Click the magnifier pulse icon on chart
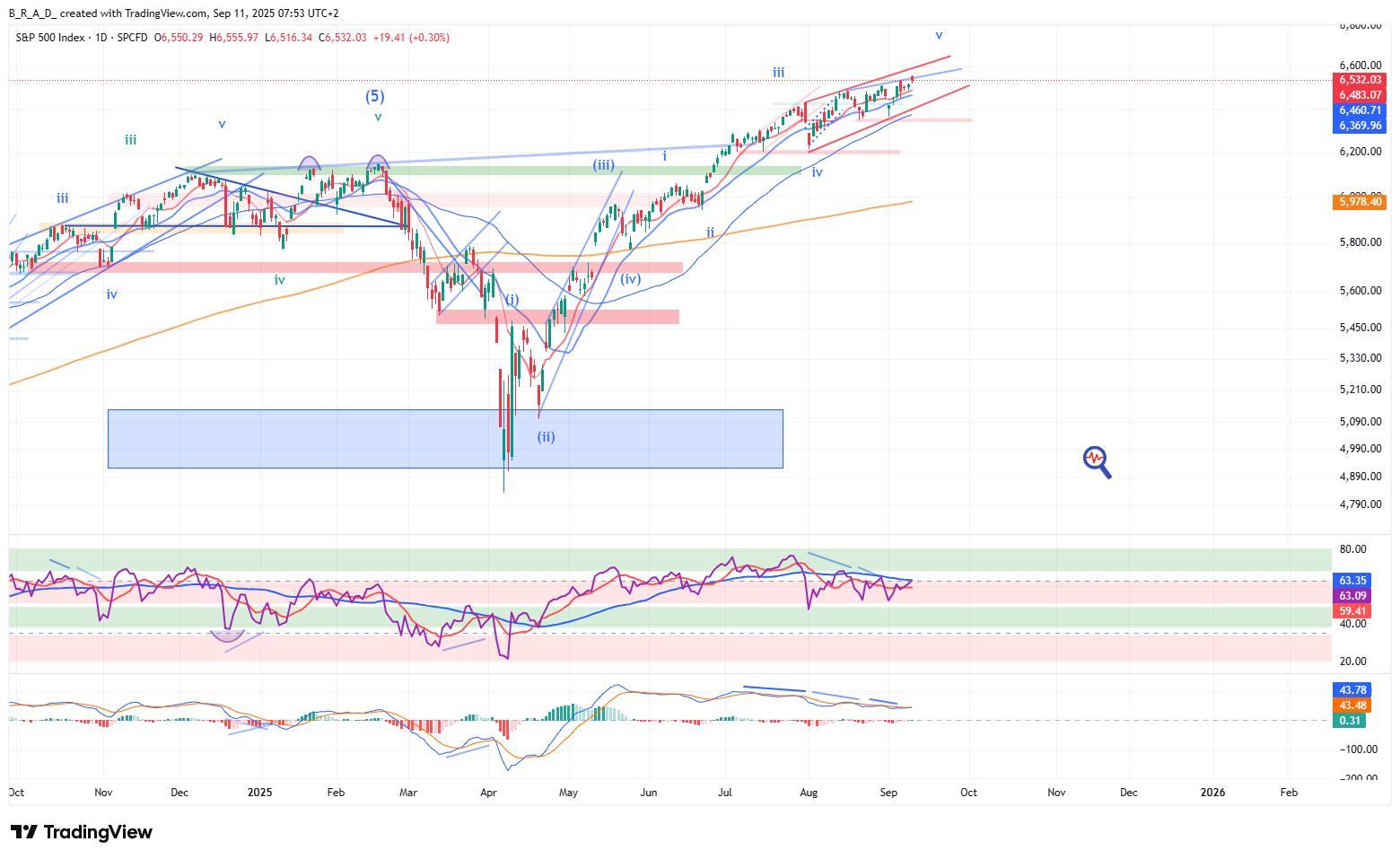Viewport: 1400px width, 859px height. [x=1098, y=462]
